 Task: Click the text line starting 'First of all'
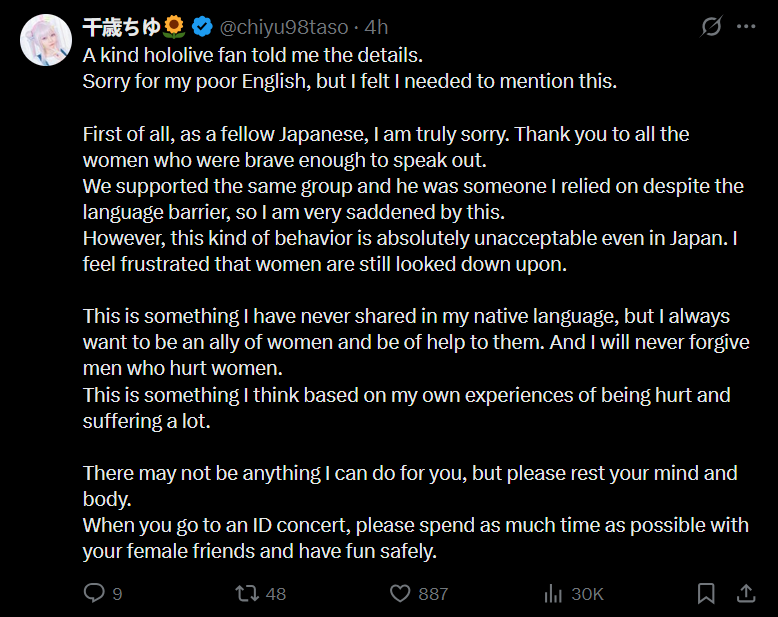[385, 134]
